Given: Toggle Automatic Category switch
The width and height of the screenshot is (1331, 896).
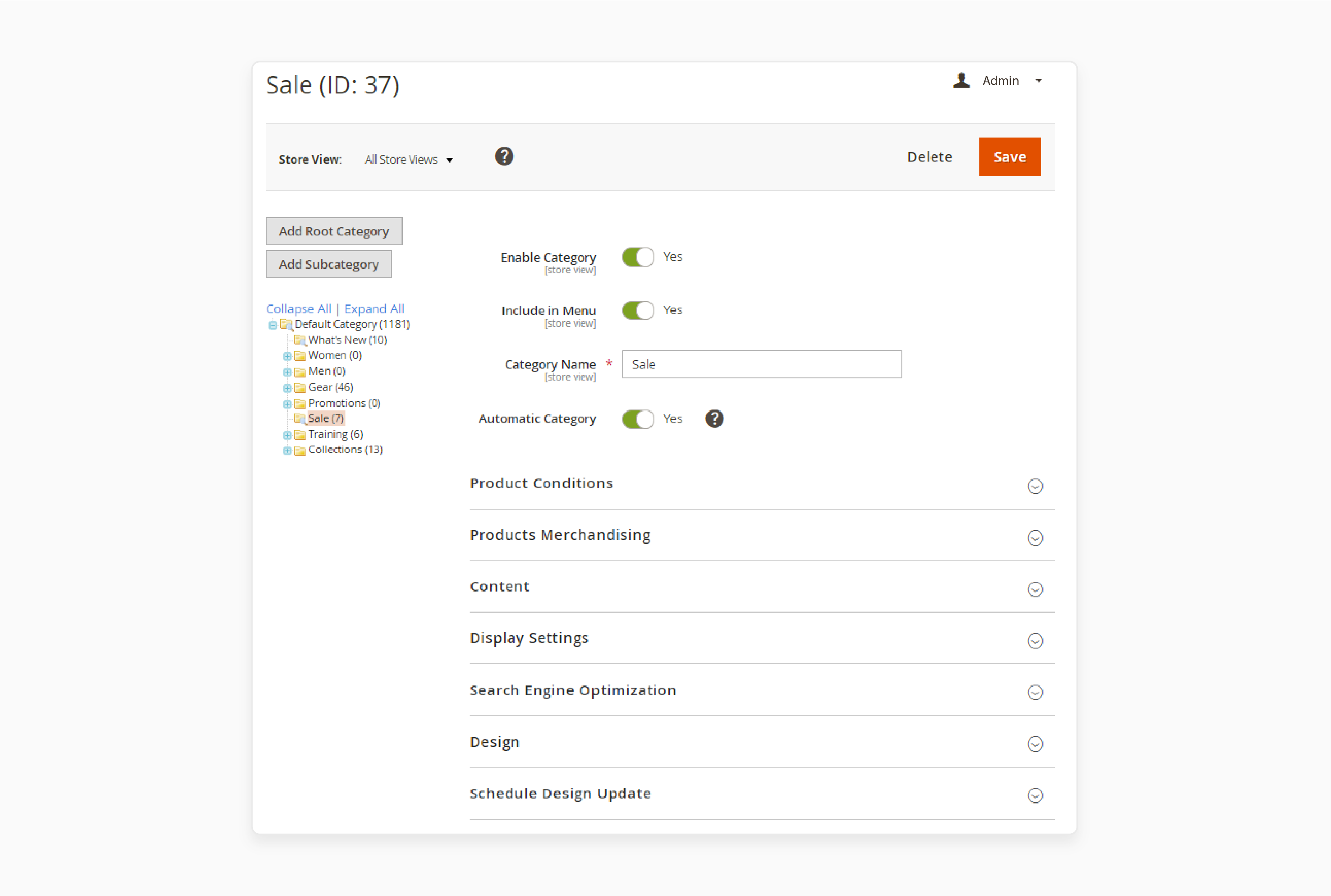Looking at the screenshot, I should point(638,419).
